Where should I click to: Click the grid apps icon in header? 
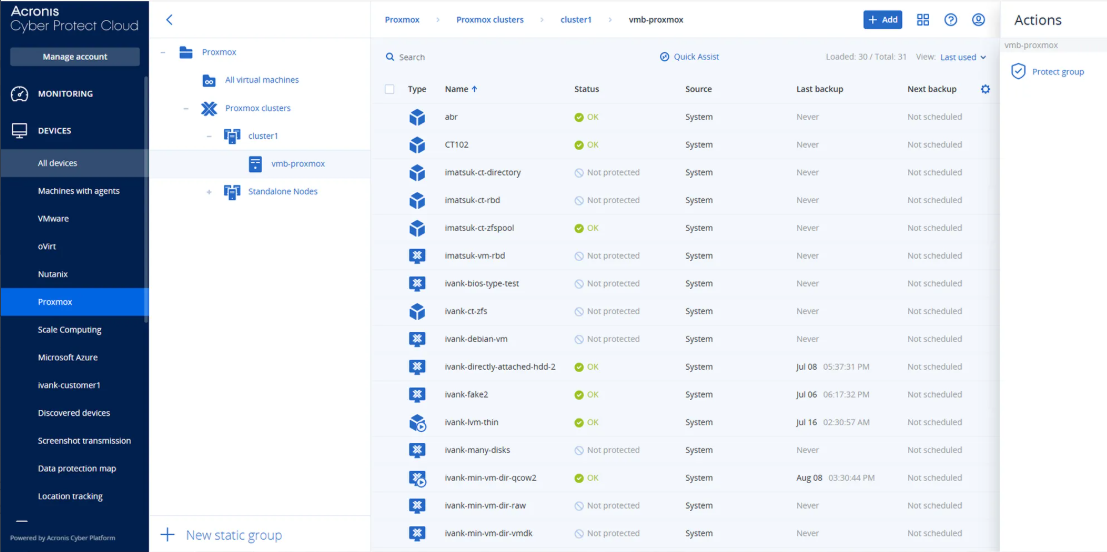[923, 20]
